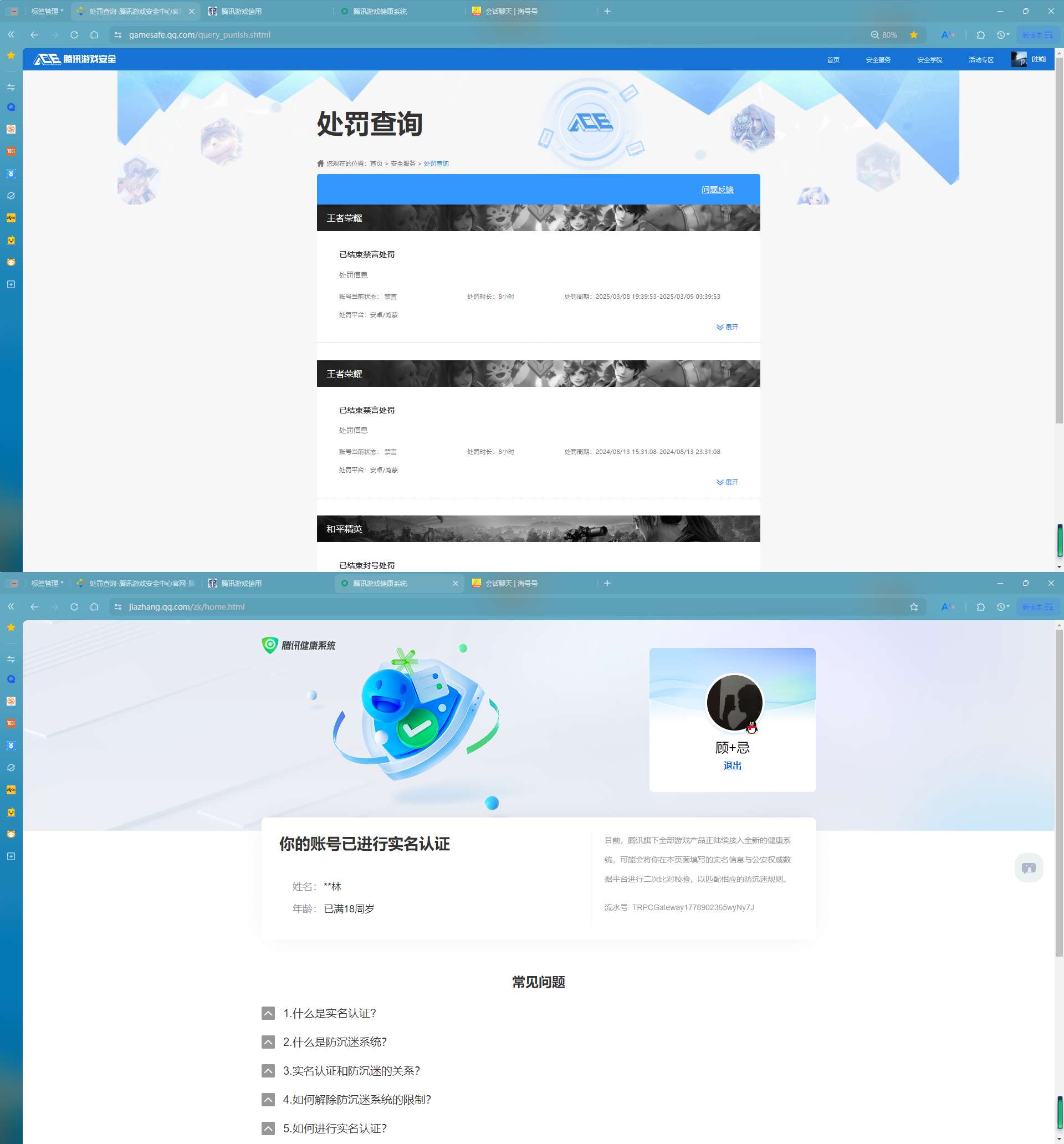Click the 注销 logout link
The height and width of the screenshot is (1144, 1064).
pyautogui.click(x=1039, y=59)
